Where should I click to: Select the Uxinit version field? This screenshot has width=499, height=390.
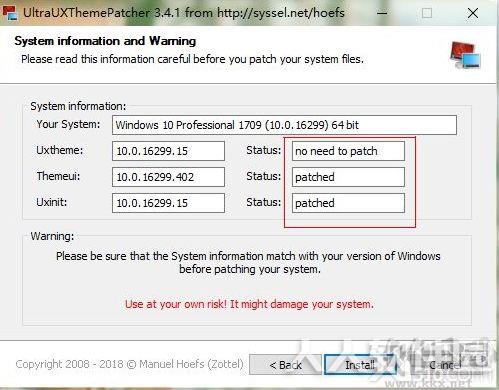[x=168, y=203]
